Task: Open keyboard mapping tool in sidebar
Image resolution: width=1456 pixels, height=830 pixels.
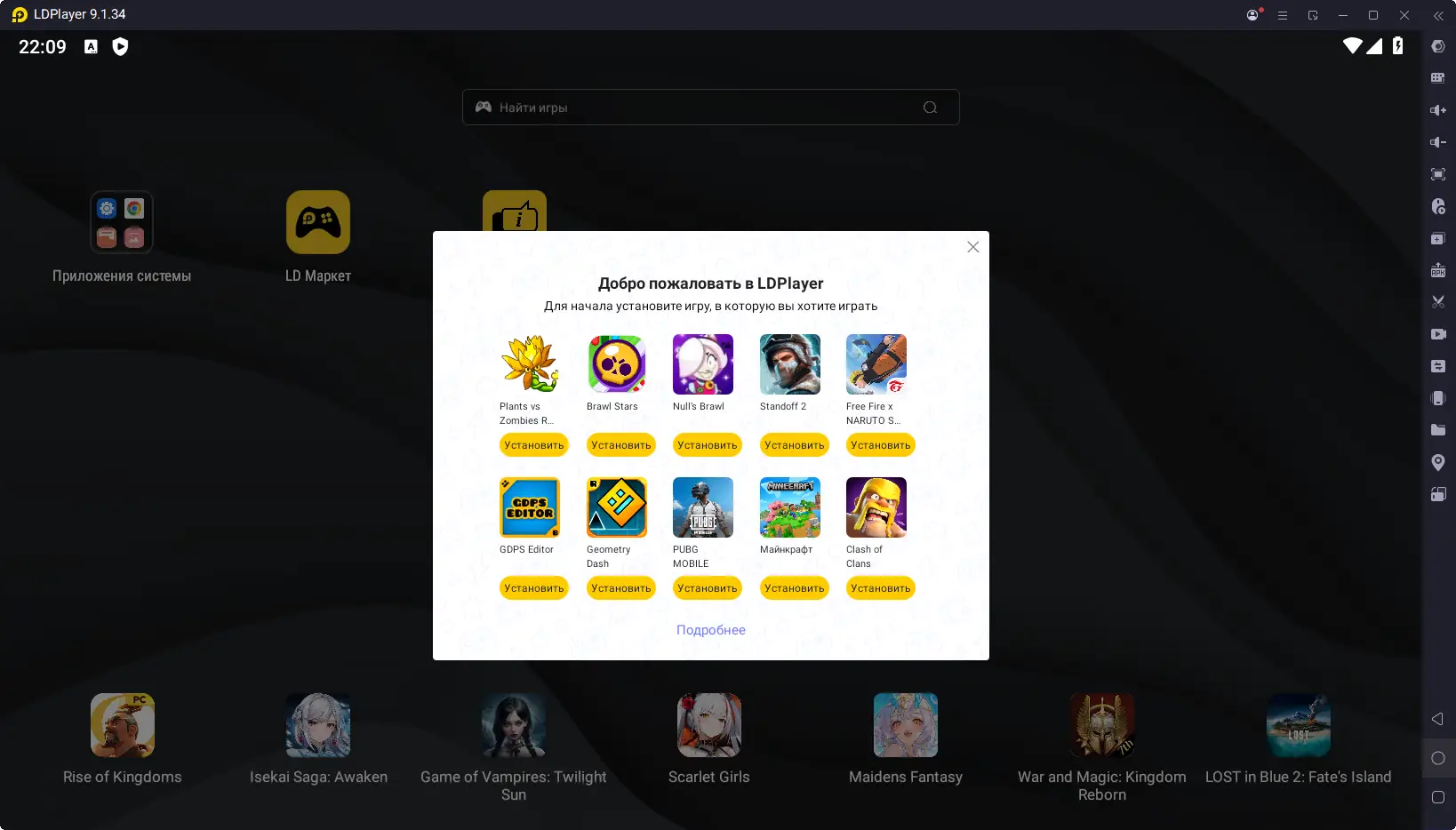Action: 1438,78
